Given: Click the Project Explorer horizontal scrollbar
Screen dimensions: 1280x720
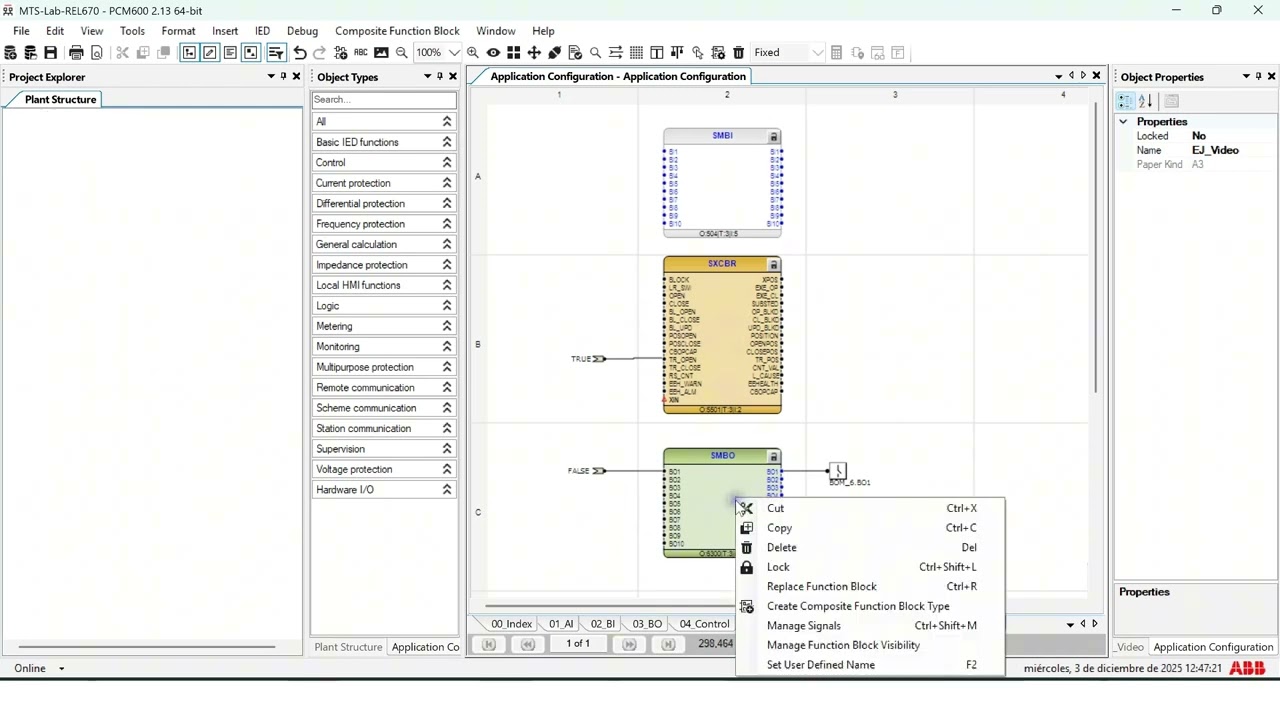Looking at the screenshot, I should pos(146,647).
